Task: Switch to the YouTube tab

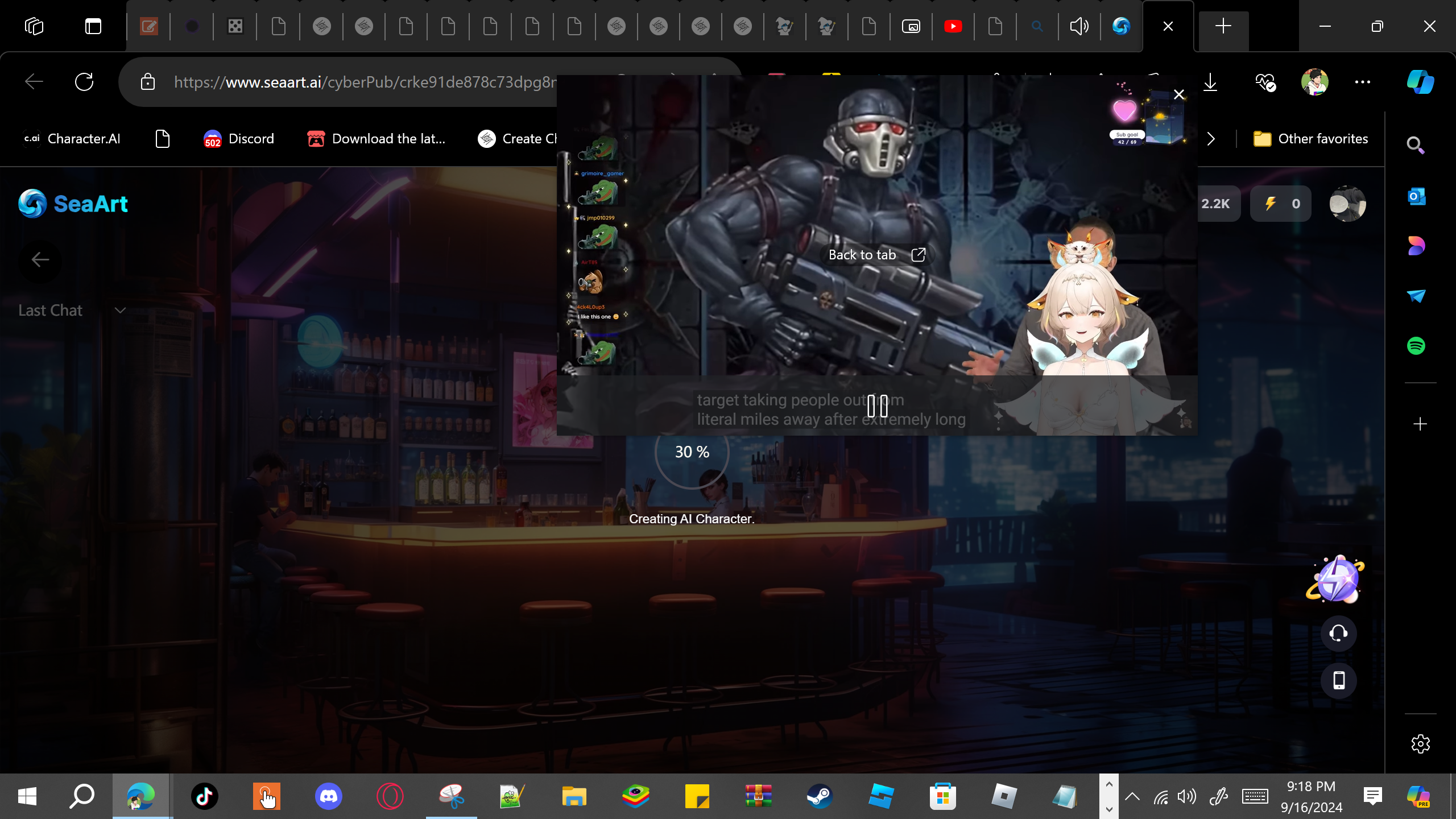Action: click(x=953, y=26)
